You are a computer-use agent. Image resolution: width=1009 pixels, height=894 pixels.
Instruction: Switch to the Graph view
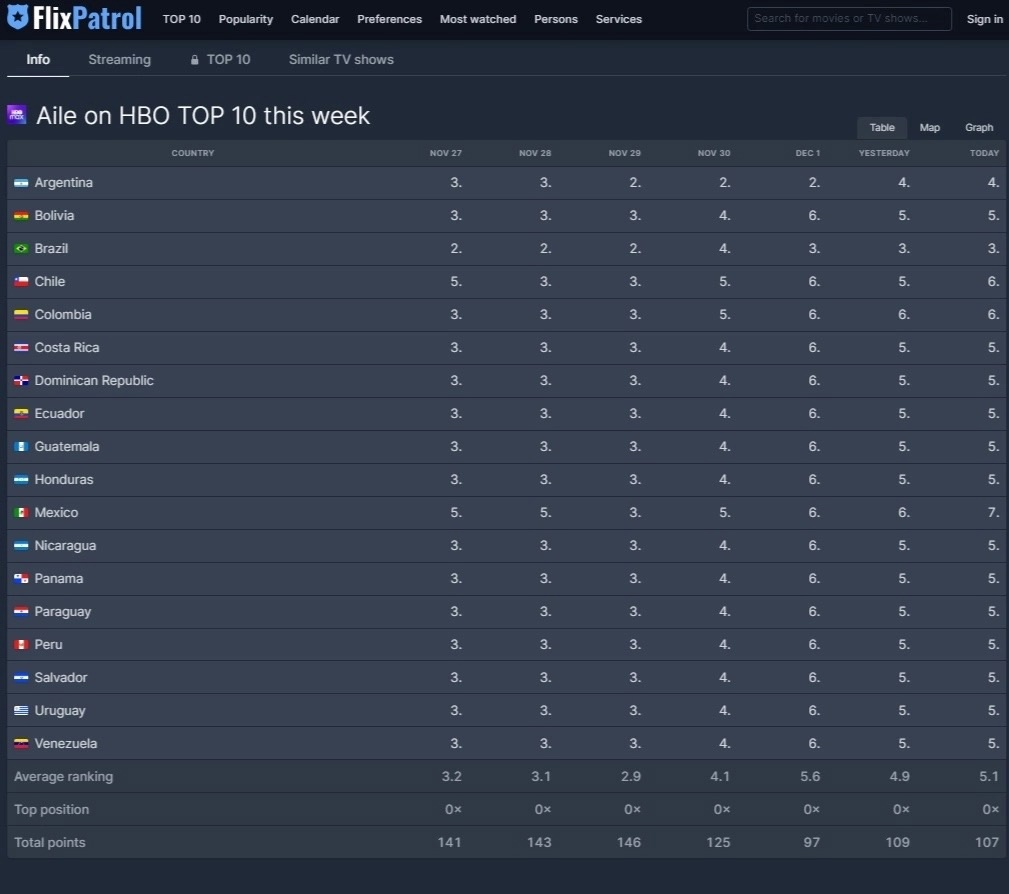[x=979, y=128]
